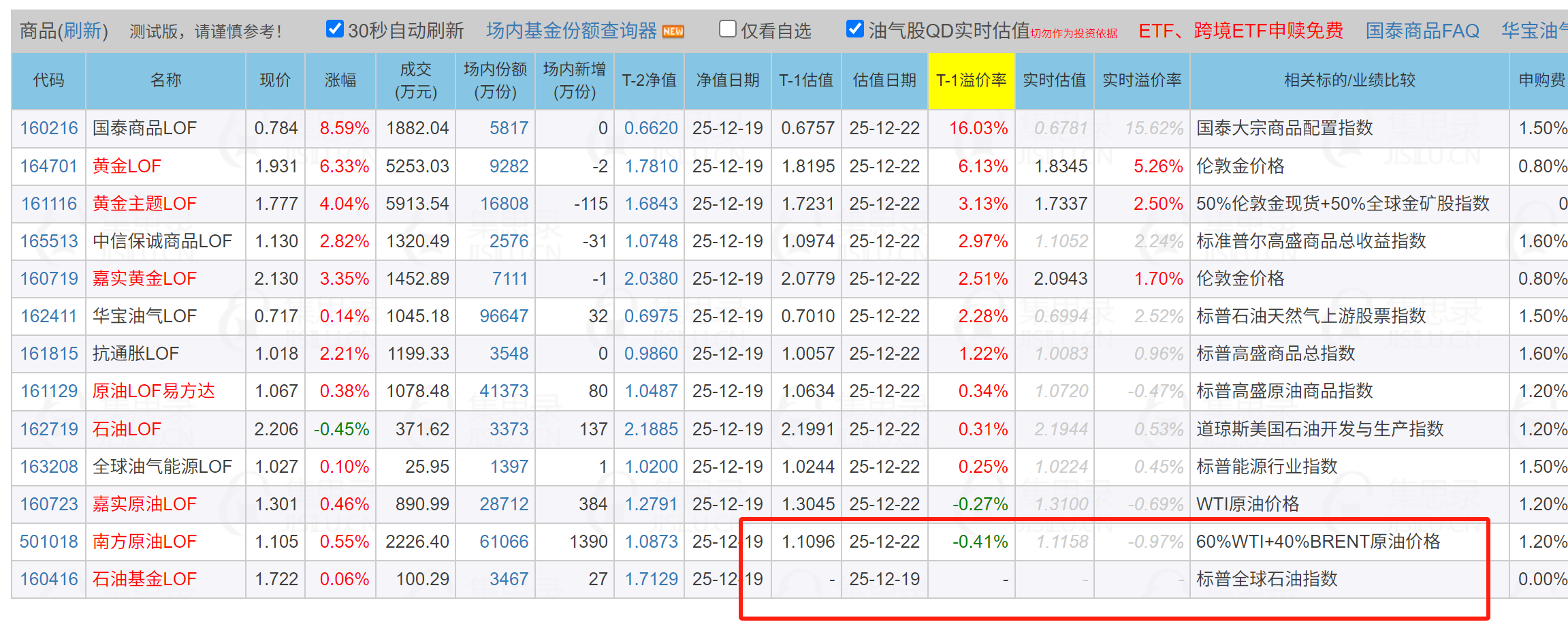Toggle the 30秒自动刷新 checkbox

334,29
